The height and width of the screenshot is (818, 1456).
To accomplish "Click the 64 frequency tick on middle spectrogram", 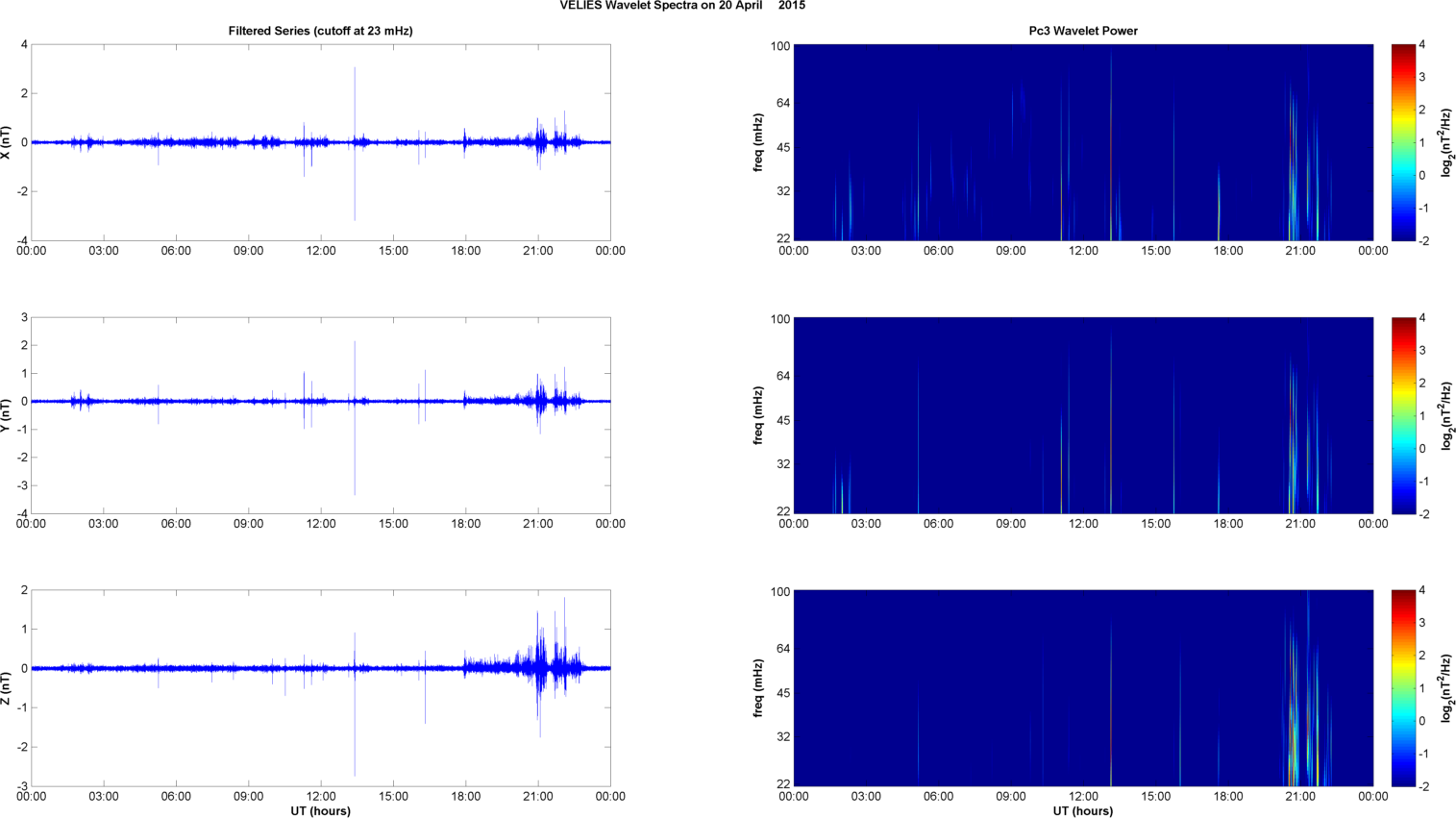I will pos(783,376).
